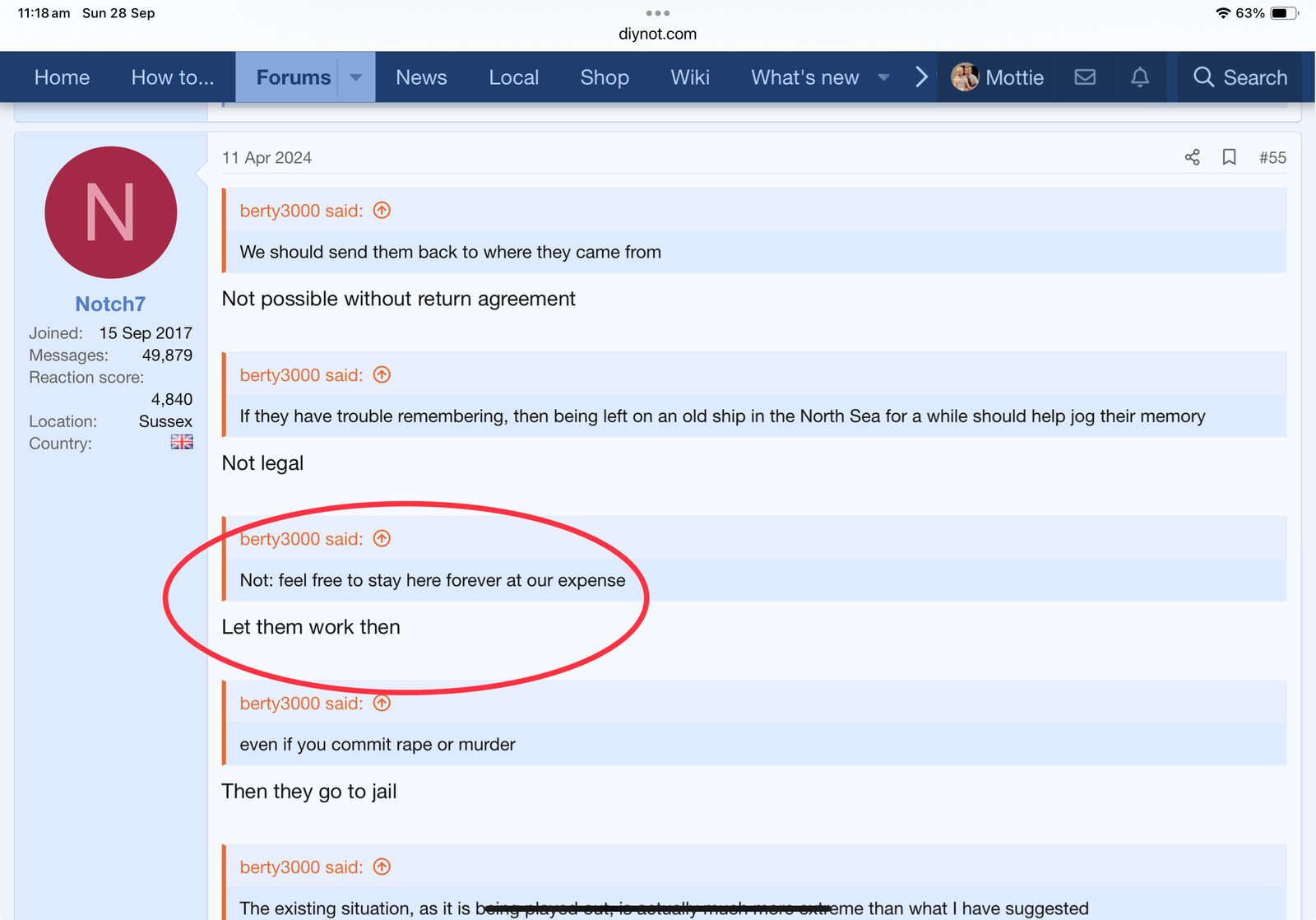Tap the diynot.com address bar
This screenshot has height=920, width=1316.
657,34
